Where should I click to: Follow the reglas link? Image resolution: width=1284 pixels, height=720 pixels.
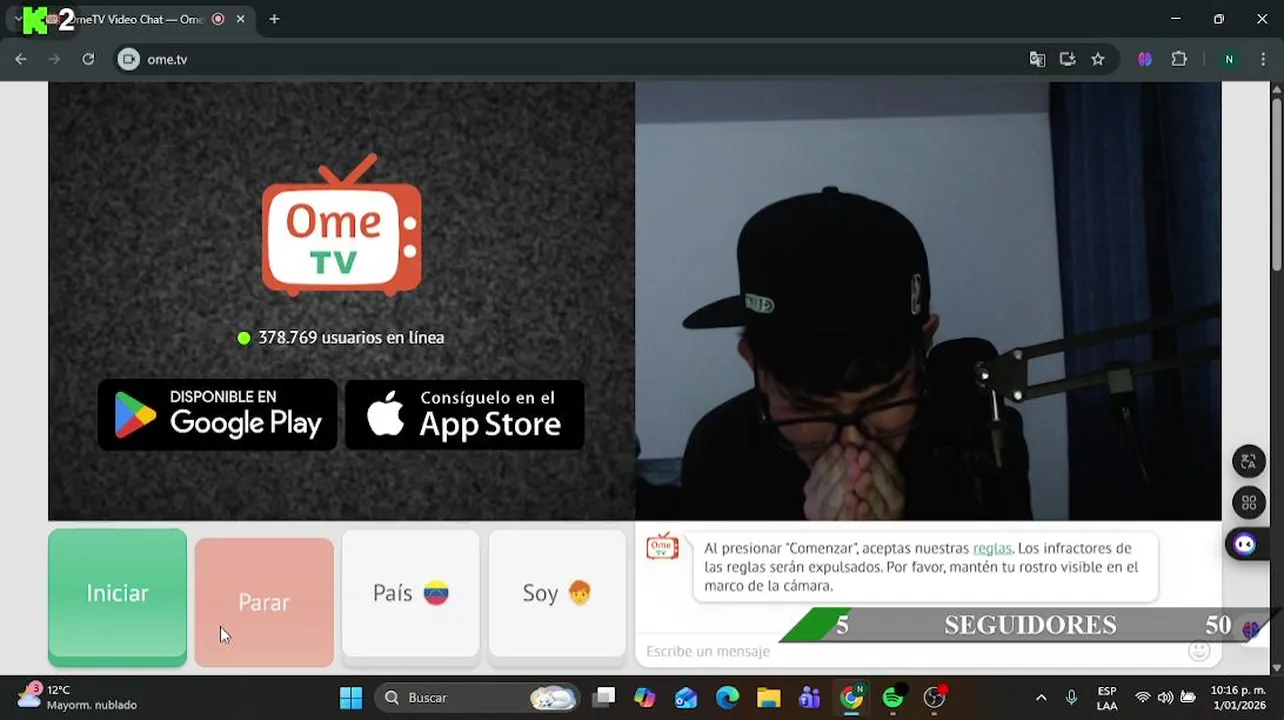[x=992, y=548]
